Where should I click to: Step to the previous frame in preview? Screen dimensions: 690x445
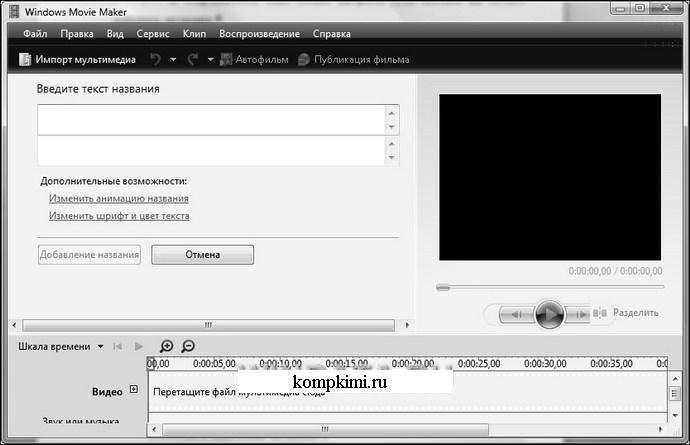tap(514, 314)
